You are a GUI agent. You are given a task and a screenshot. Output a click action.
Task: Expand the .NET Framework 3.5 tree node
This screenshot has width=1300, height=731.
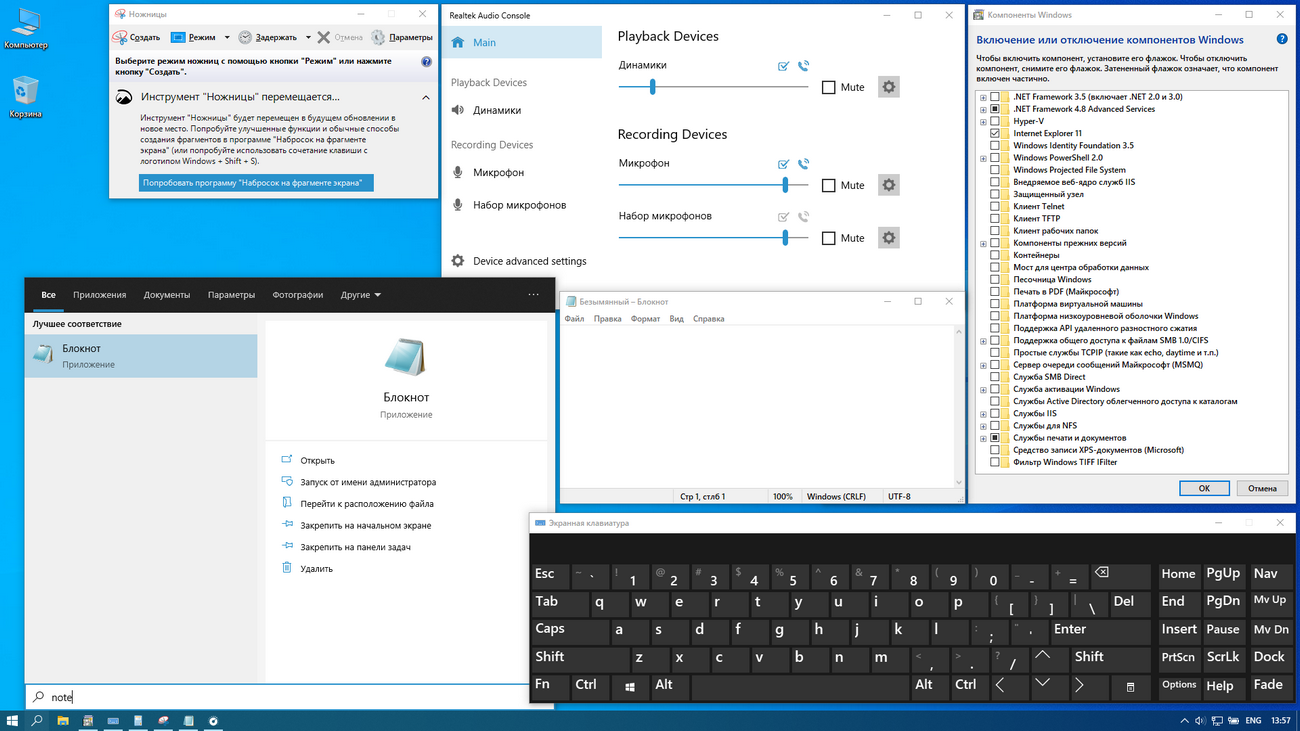(x=983, y=97)
